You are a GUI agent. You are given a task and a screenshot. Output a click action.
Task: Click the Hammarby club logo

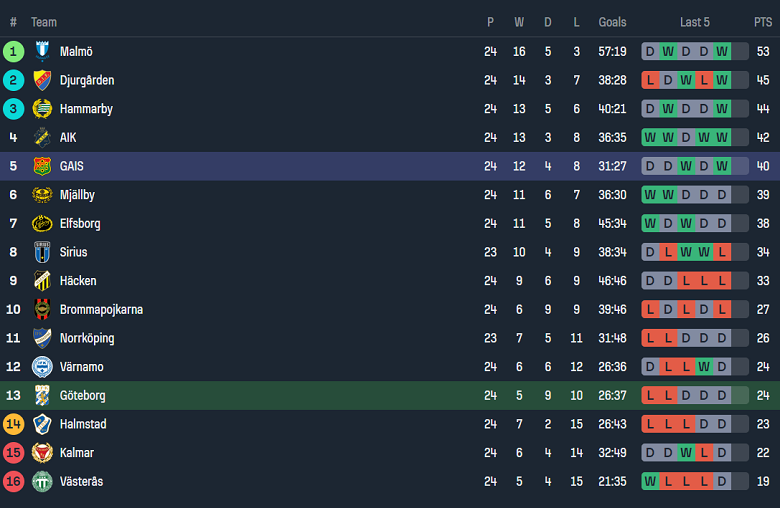tap(42, 109)
